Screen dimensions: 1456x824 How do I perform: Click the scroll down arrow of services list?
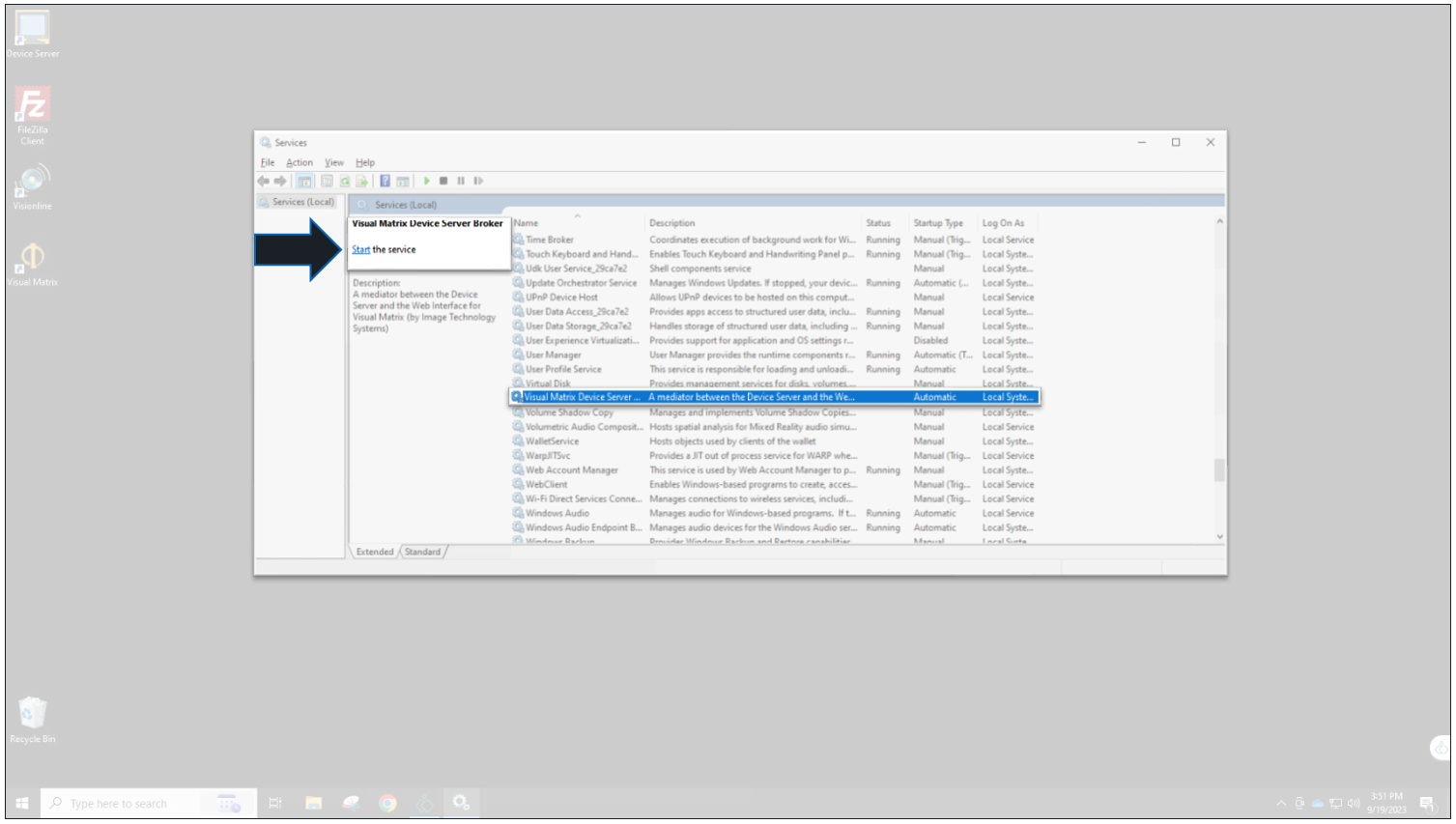point(1219,536)
